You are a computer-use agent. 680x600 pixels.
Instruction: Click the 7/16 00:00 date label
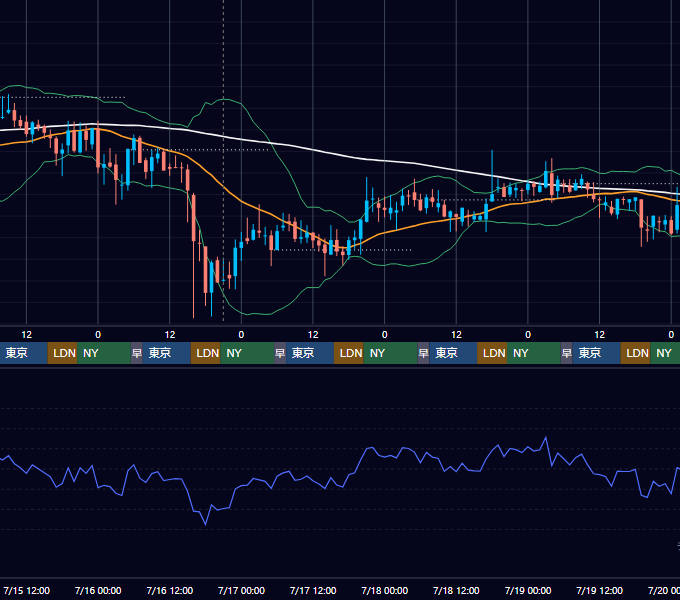(x=98, y=590)
